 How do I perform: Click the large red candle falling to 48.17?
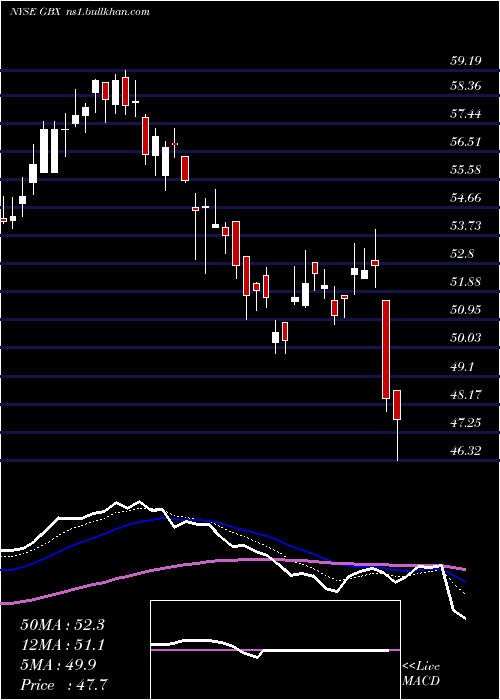coord(386,350)
